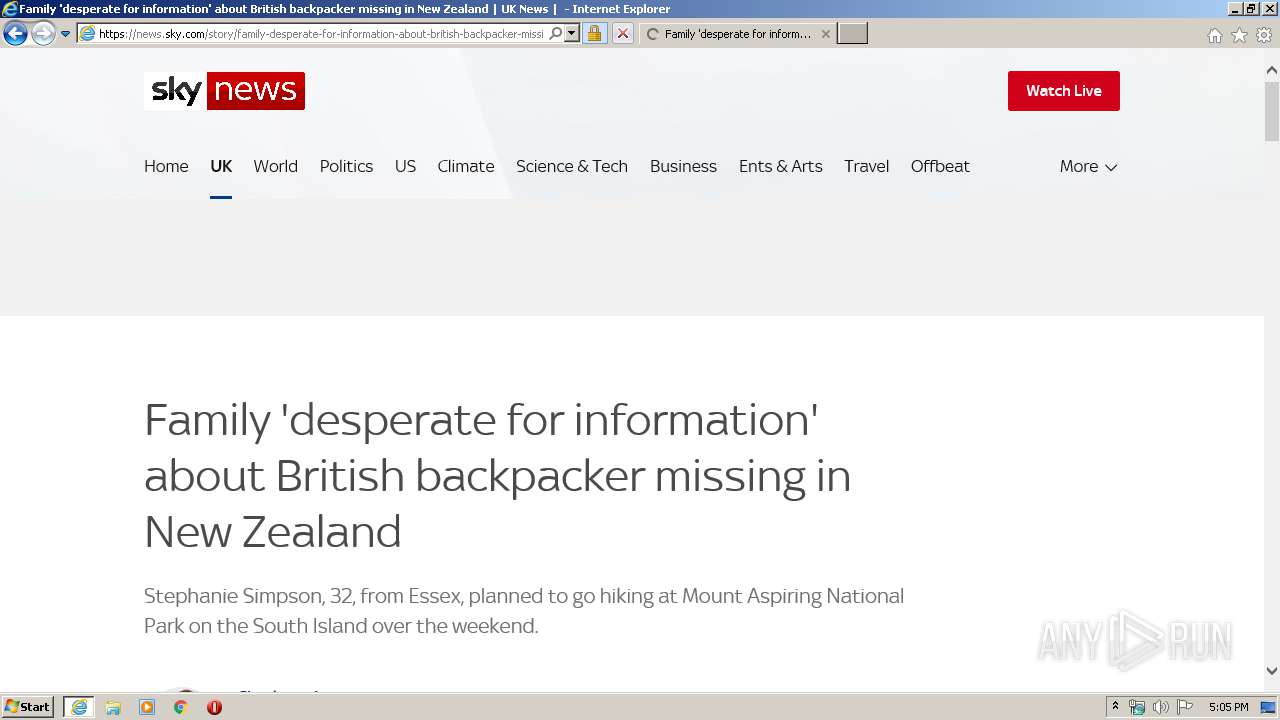Click the volume speaker tray icon
This screenshot has height=720, width=1280.
pos(1160,707)
